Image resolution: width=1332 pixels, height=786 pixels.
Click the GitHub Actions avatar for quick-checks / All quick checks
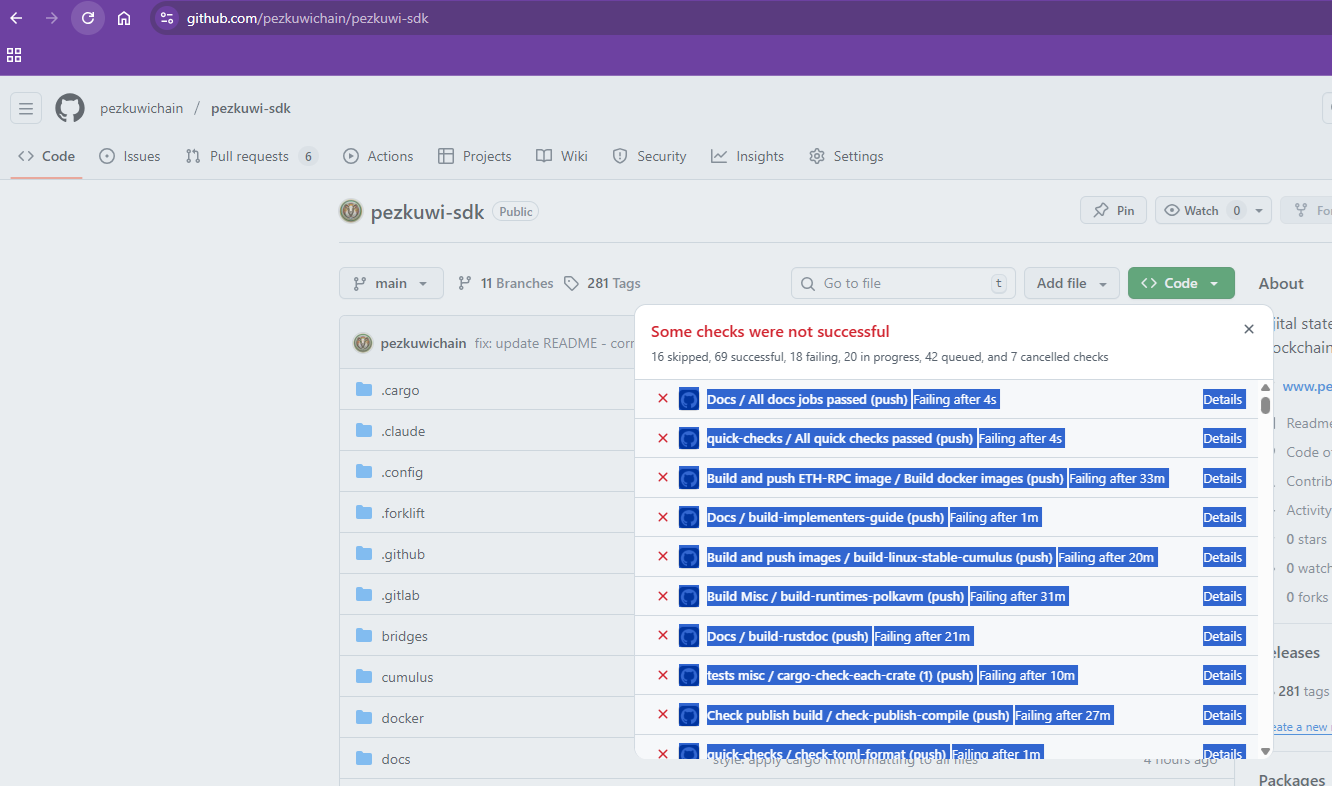(x=689, y=438)
